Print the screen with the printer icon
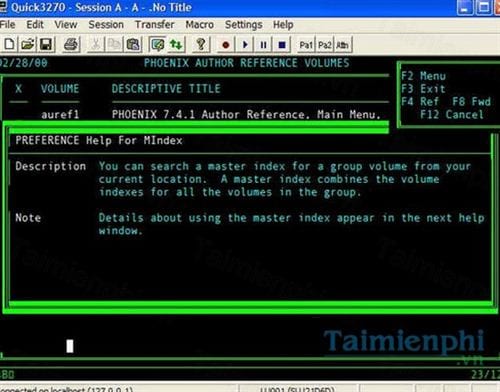This screenshot has width=500, height=392. (71, 45)
